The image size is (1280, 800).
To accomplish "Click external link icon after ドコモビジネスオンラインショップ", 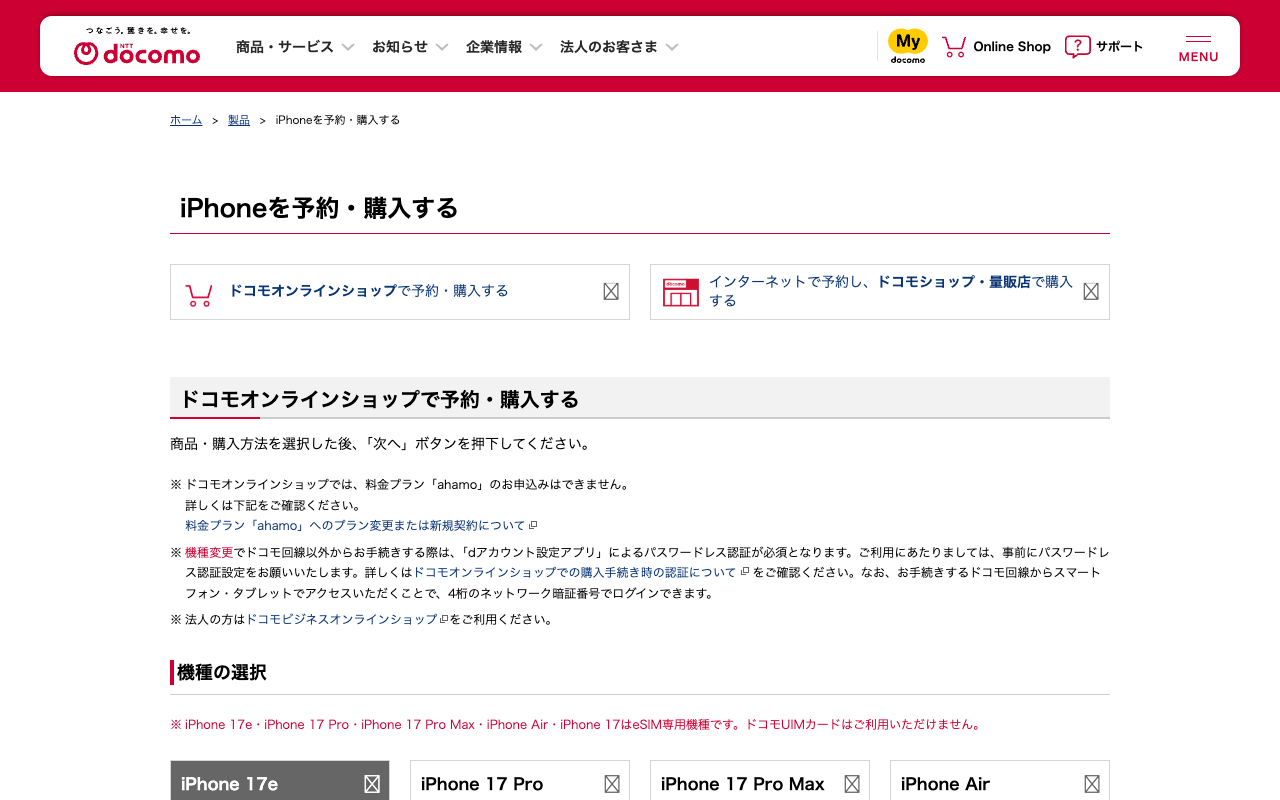I will pos(444,619).
